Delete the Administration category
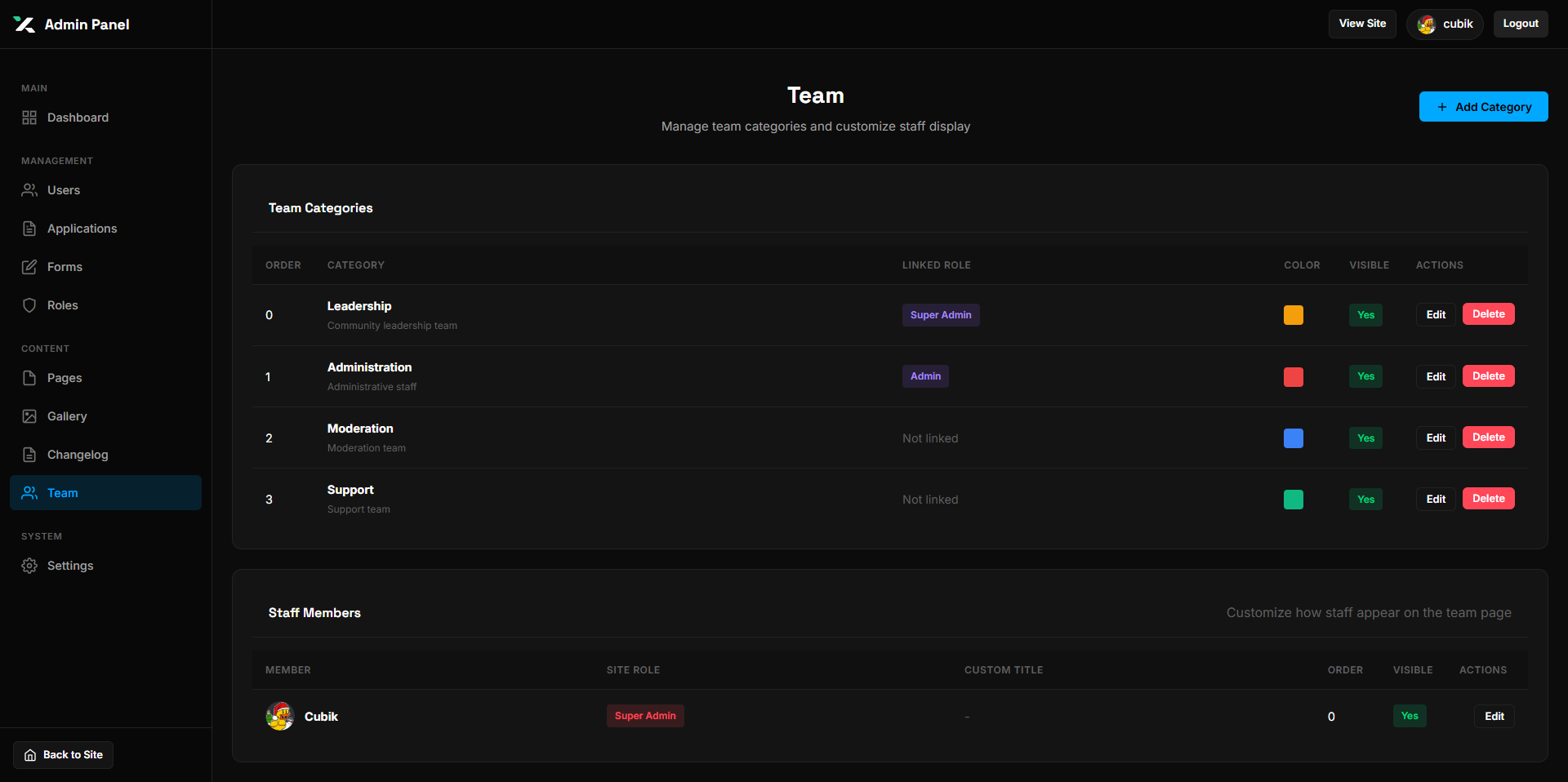Viewport: 1568px width, 782px height. [x=1489, y=376]
